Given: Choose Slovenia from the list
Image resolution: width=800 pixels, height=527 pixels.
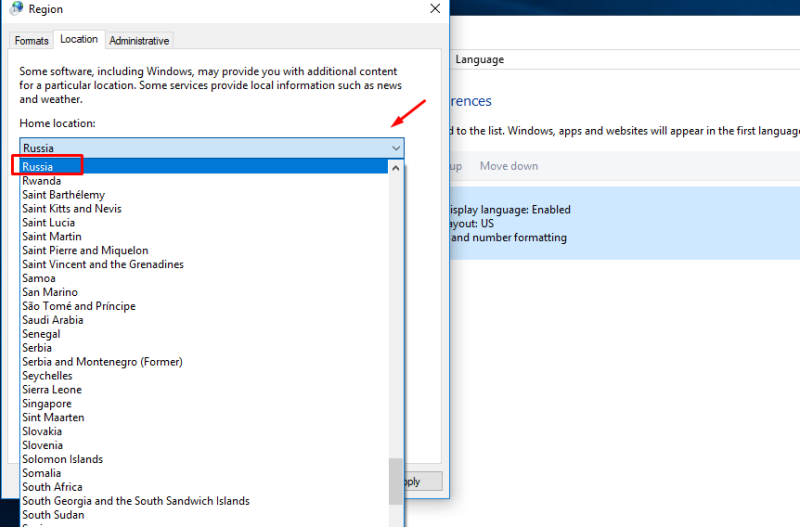Looking at the screenshot, I should (42, 445).
